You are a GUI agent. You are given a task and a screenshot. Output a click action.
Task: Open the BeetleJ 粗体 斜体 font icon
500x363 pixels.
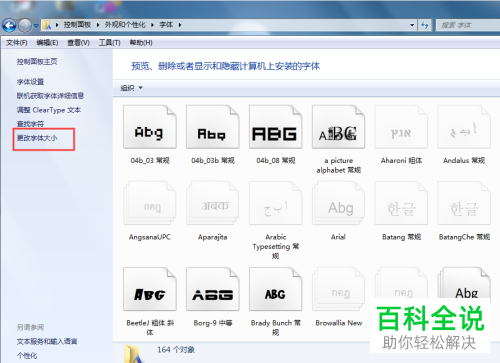click(150, 289)
